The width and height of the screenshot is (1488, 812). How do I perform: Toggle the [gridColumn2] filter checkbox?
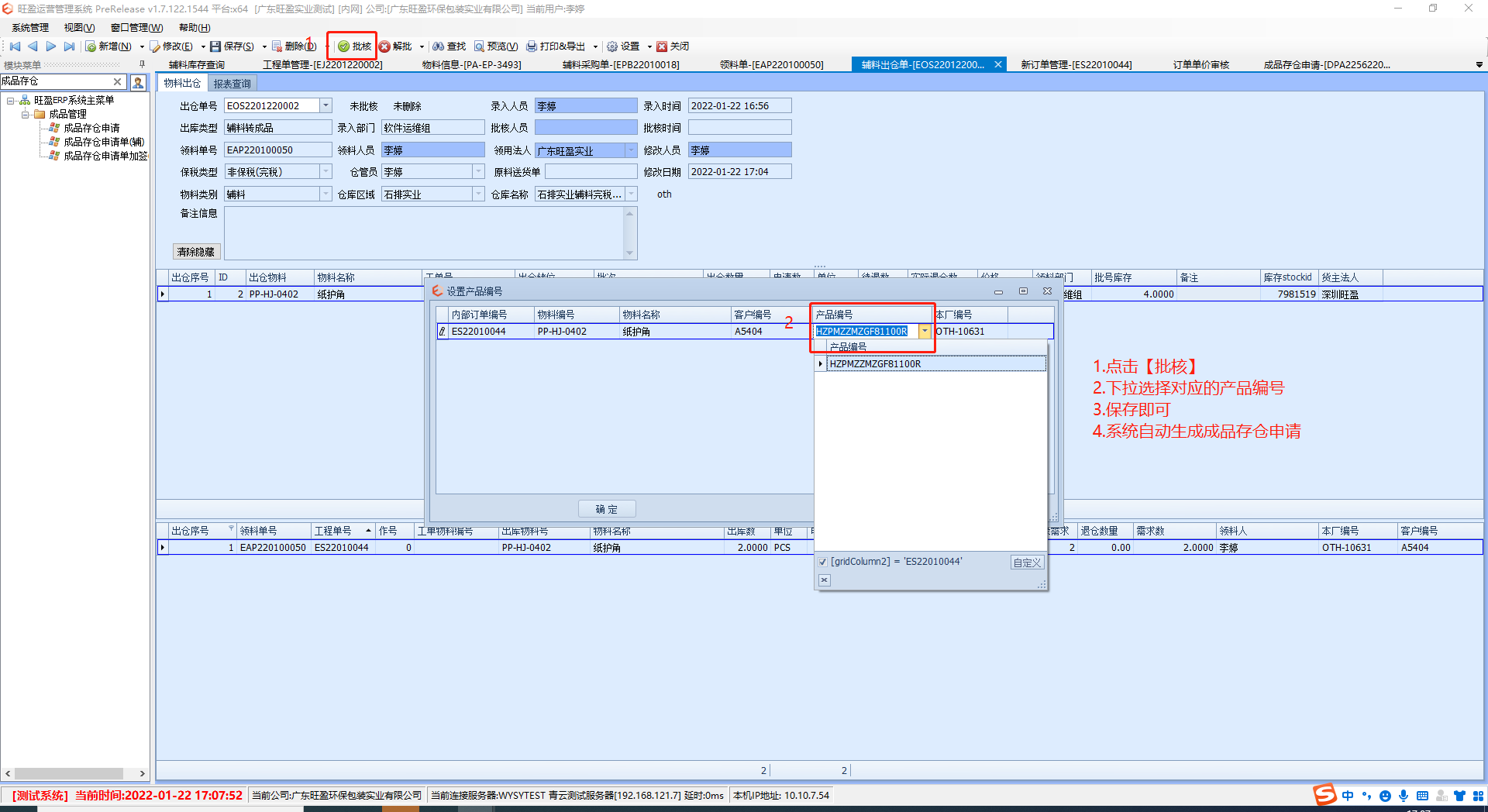823,562
